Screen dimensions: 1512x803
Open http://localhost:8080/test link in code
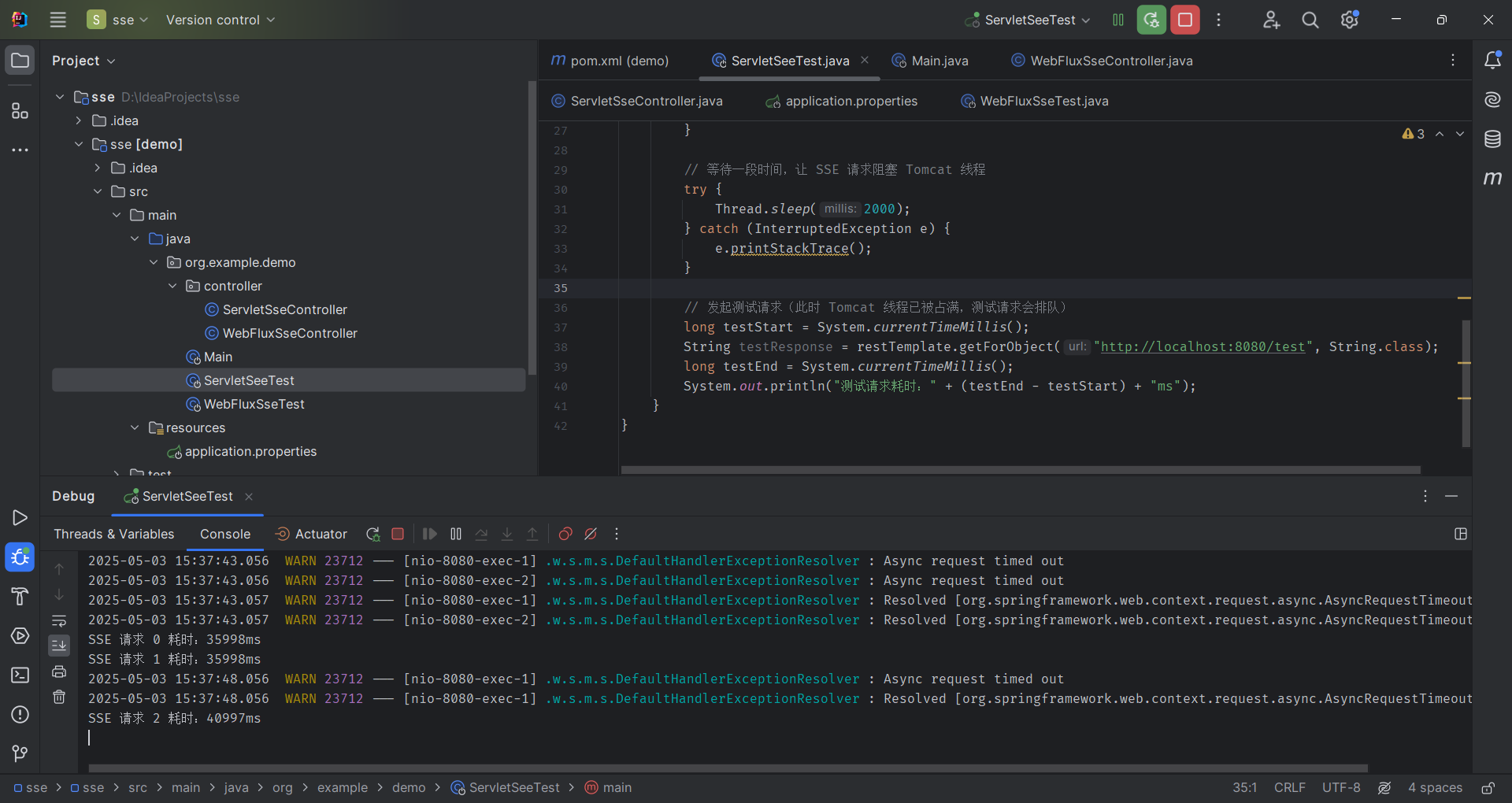(1203, 346)
